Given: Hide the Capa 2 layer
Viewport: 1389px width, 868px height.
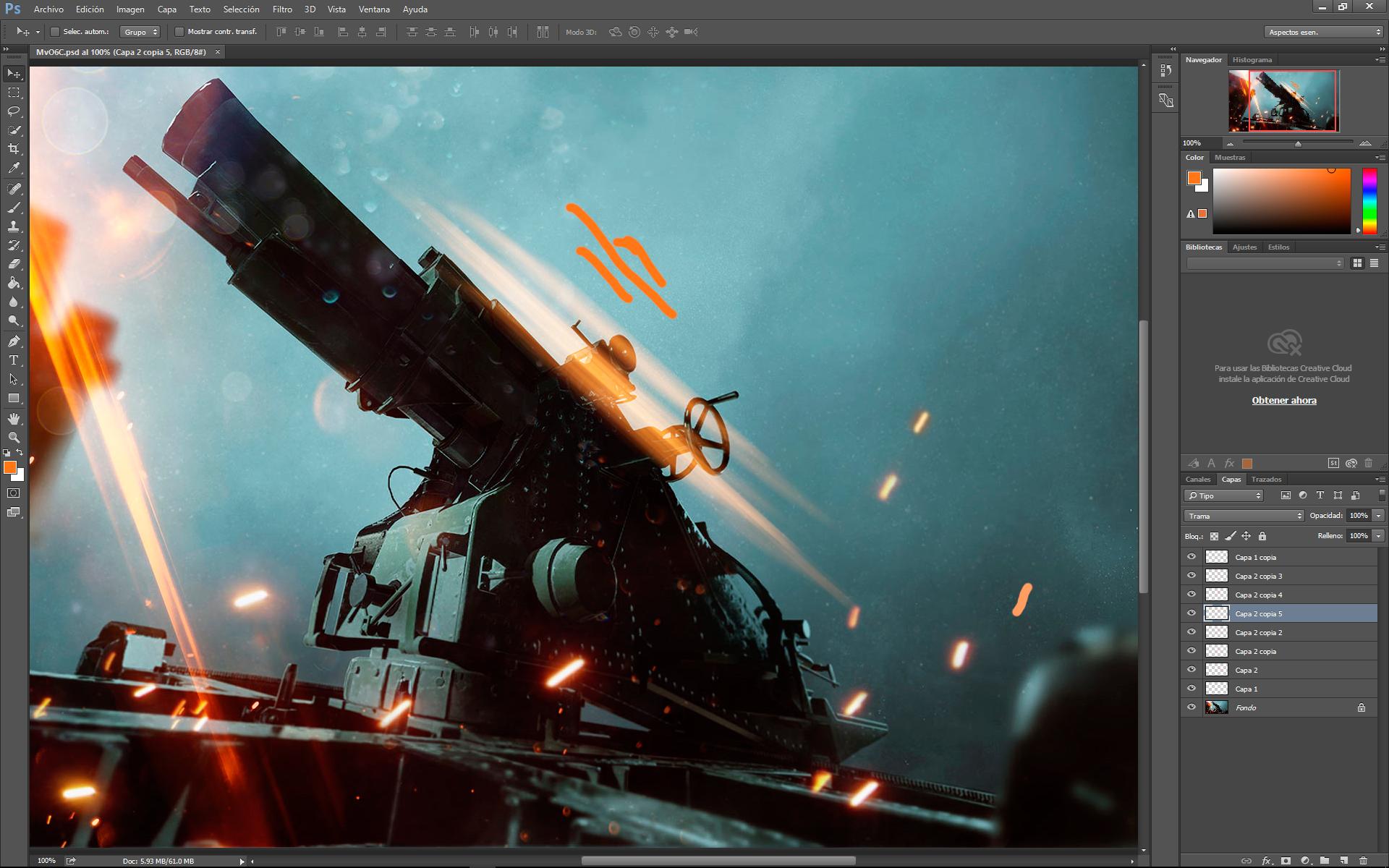Looking at the screenshot, I should 1192,670.
